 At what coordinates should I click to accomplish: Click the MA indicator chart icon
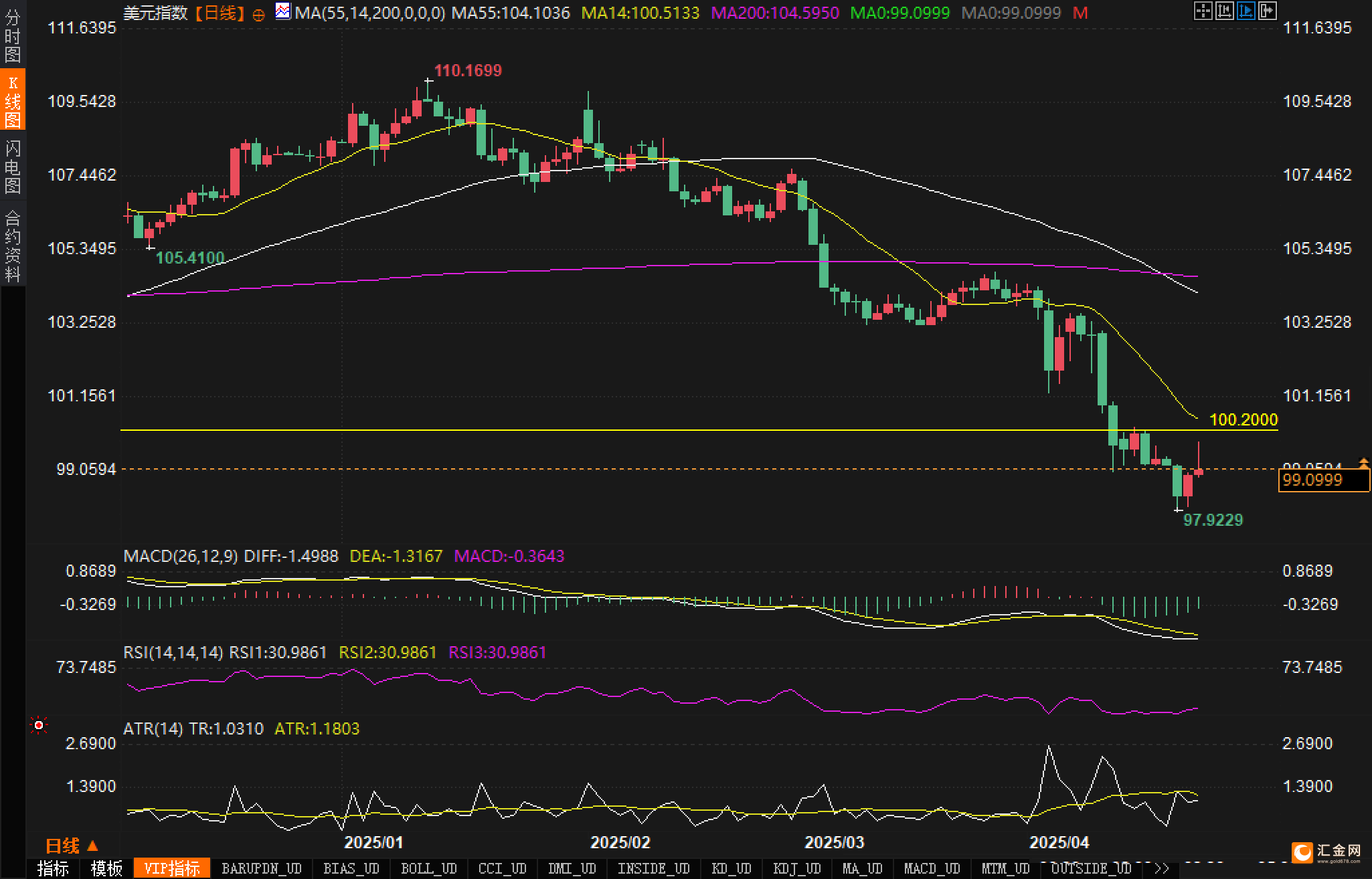click(x=283, y=11)
